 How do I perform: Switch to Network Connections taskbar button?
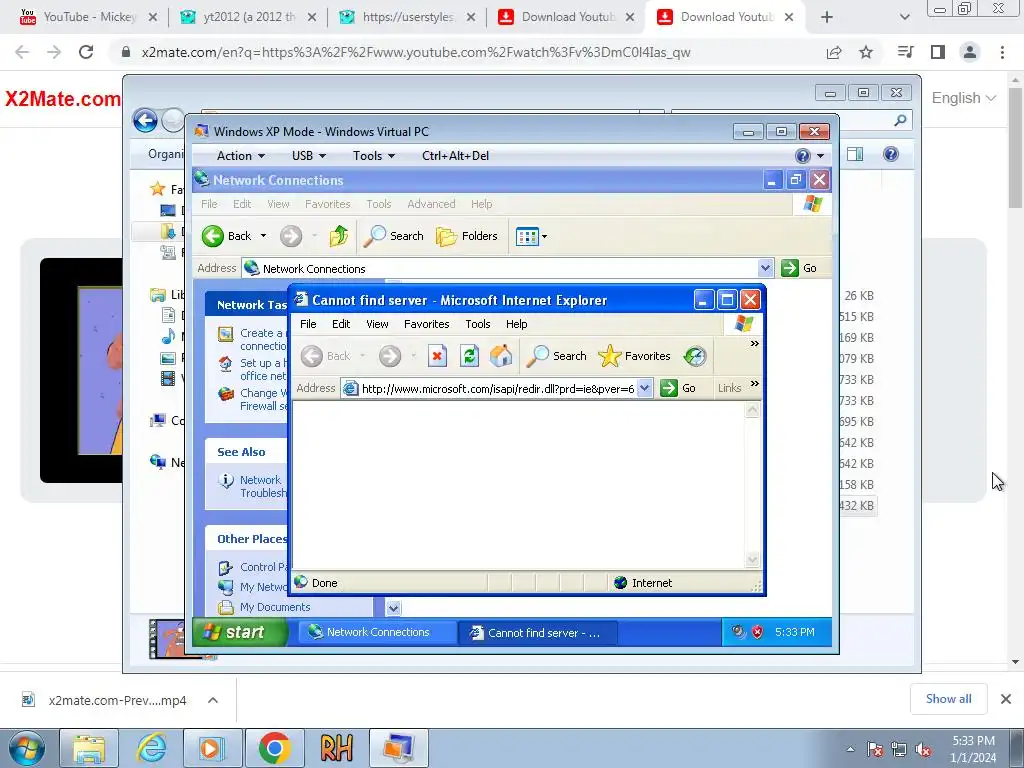point(377,632)
